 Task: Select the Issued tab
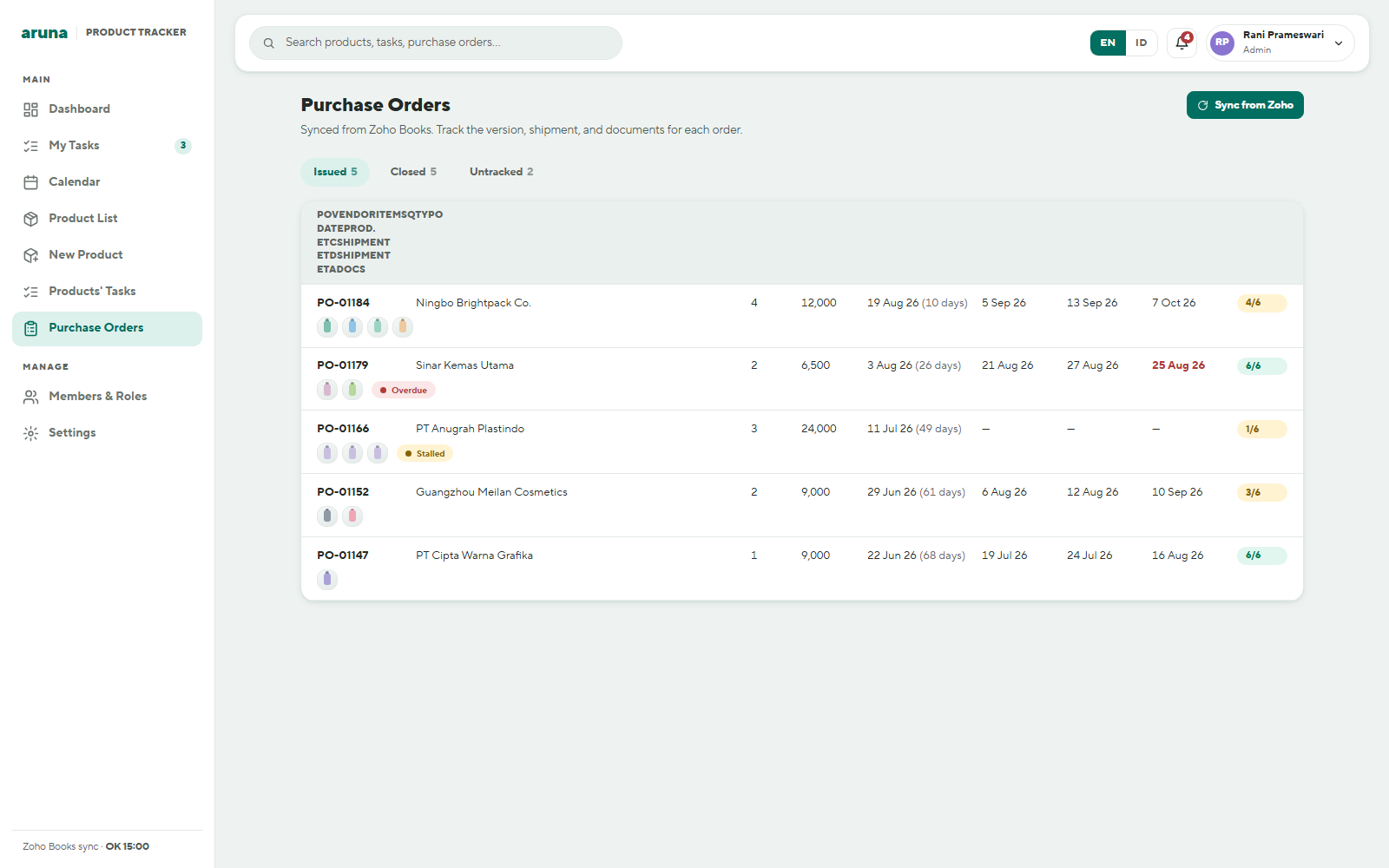pyautogui.click(x=335, y=172)
